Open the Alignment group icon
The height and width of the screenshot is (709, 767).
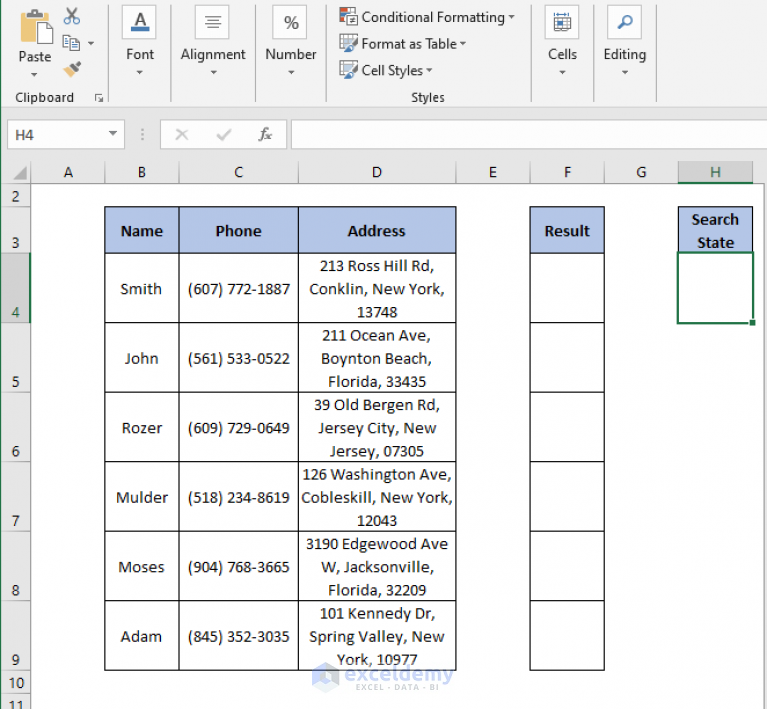tap(212, 23)
